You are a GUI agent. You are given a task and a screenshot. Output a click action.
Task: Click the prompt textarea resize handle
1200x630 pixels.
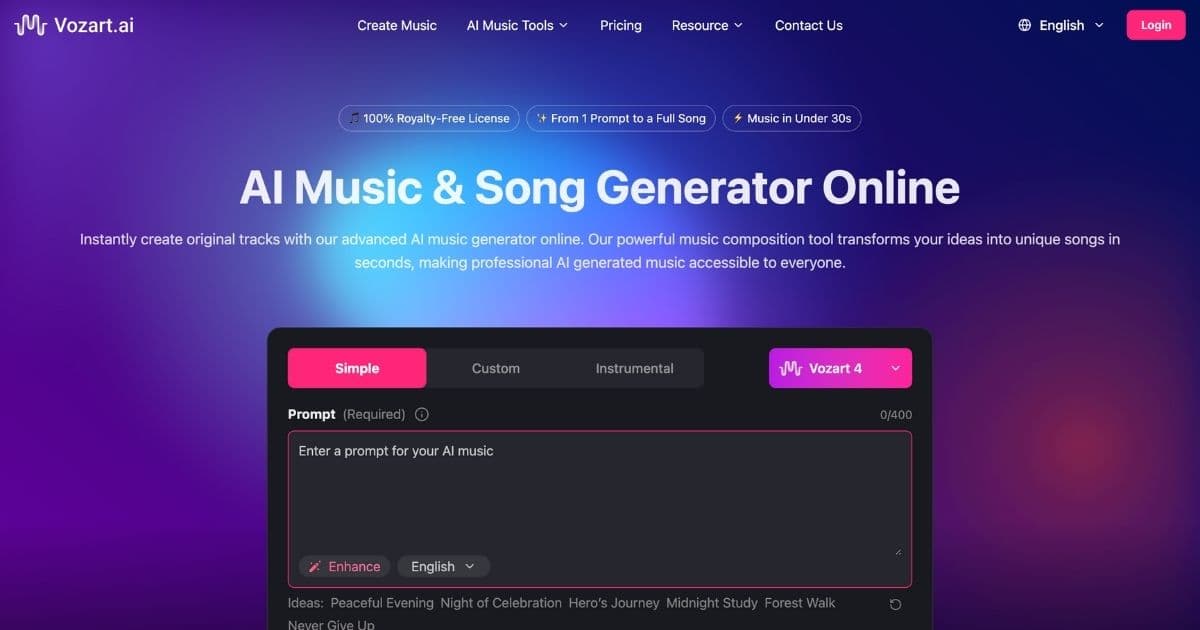click(x=897, y=550)
